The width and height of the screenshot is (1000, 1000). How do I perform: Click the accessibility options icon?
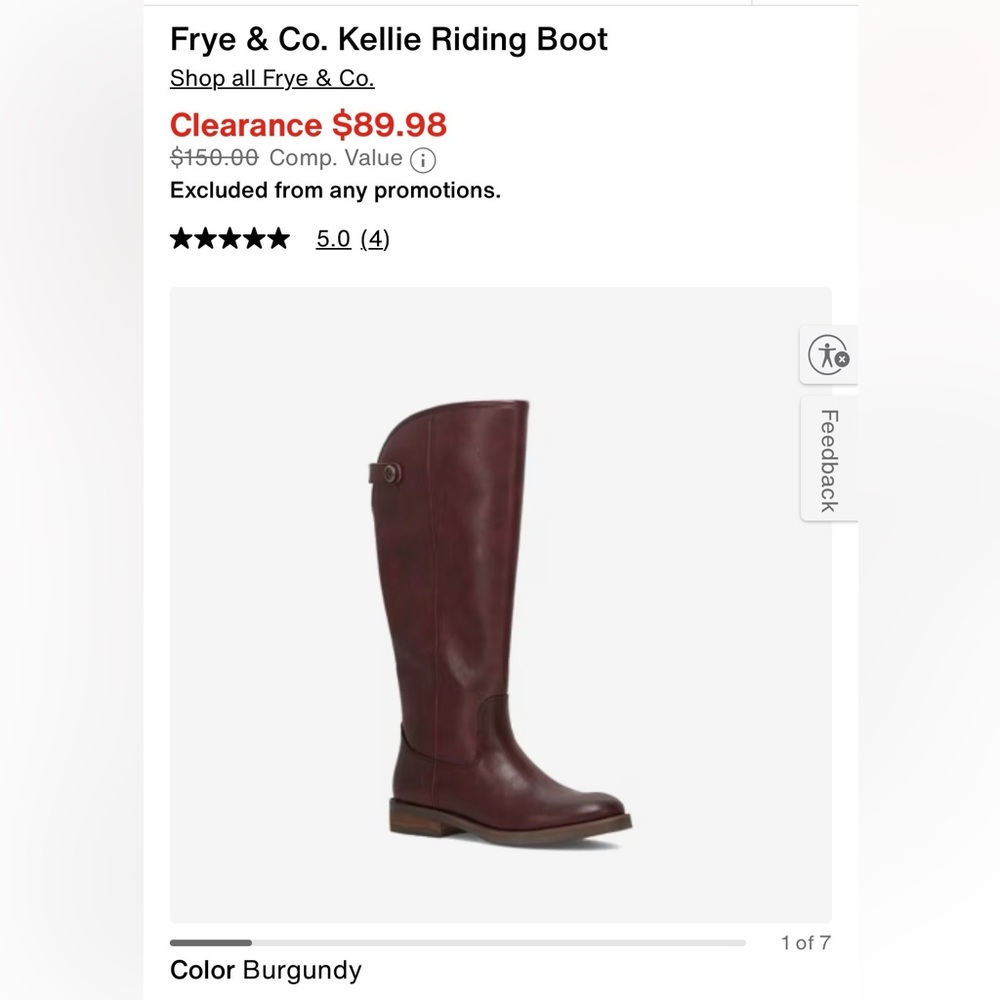click(x=827, y=355)
